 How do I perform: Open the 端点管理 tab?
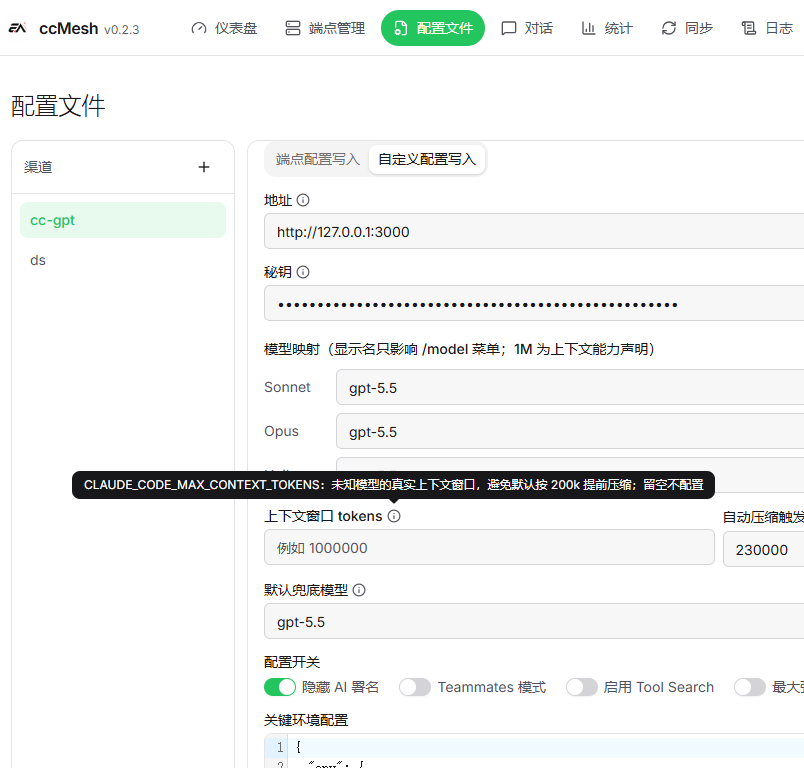pos(325,28)
